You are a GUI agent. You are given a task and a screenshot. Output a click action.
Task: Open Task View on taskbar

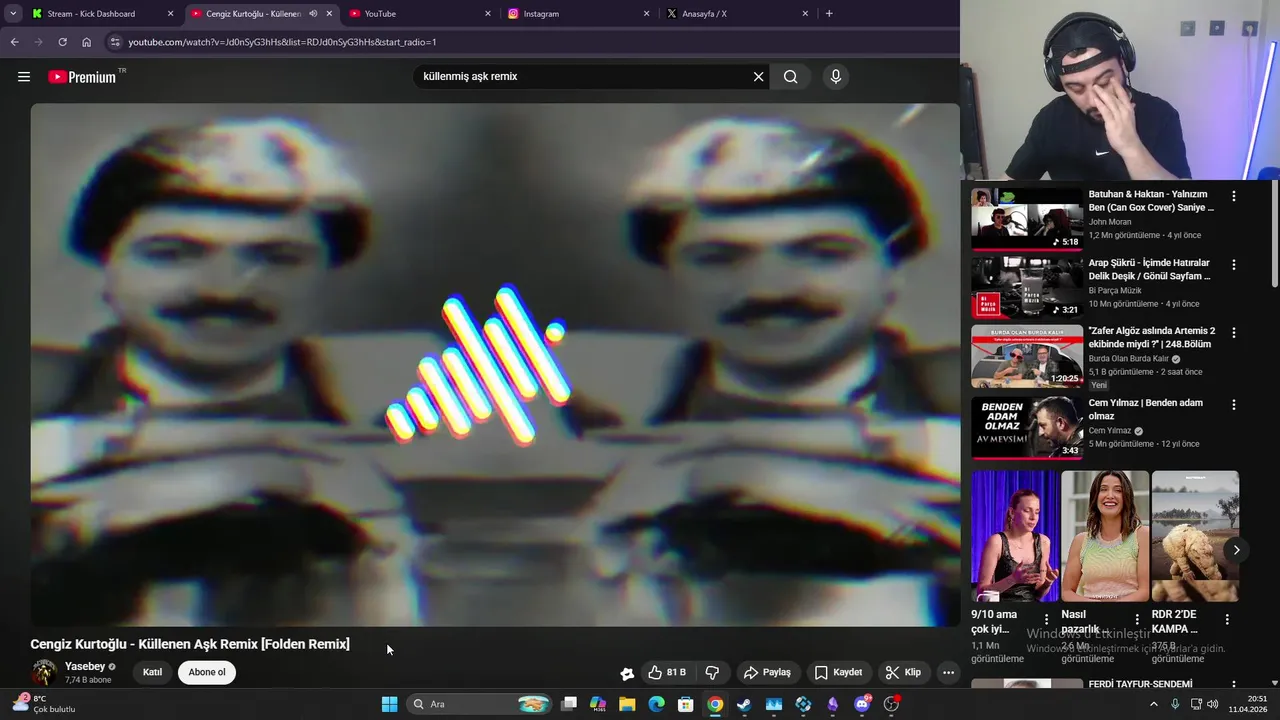(x=569, y=704)
